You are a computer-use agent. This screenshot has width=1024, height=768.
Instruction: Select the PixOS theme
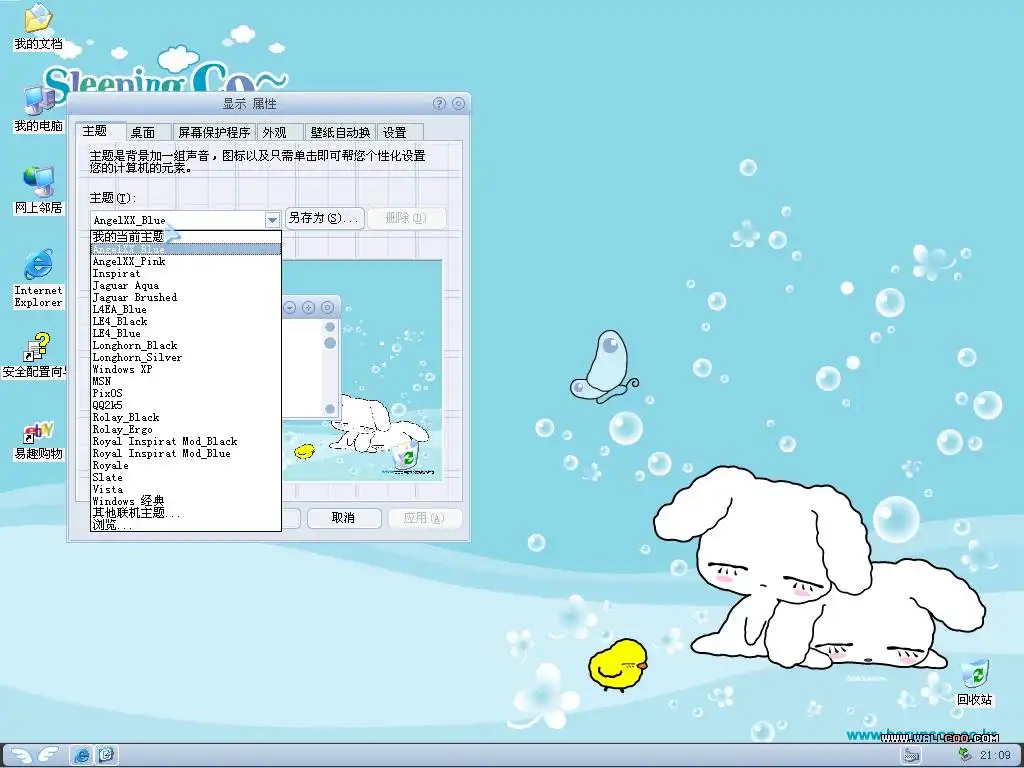[185, 393]
